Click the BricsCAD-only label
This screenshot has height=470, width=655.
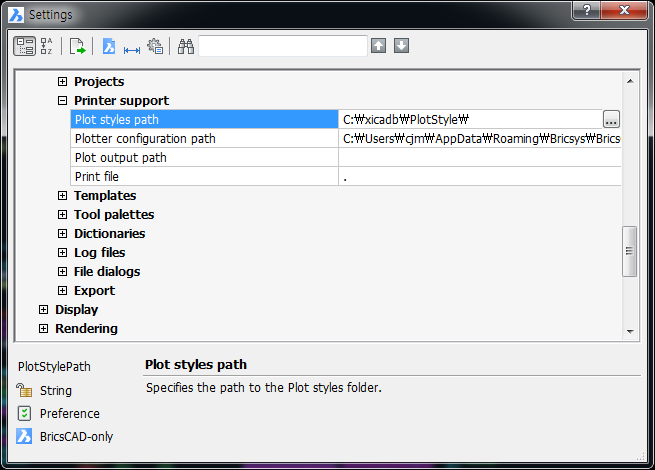(x=76, y=436)
